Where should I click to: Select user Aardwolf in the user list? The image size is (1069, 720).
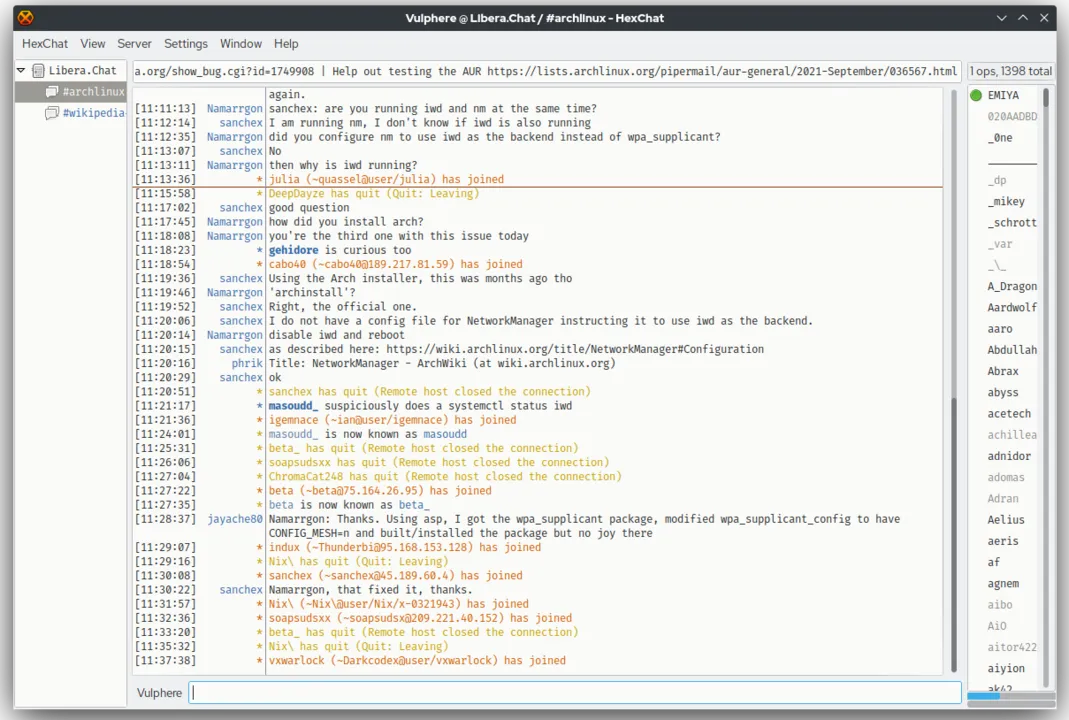point(1011,307)
